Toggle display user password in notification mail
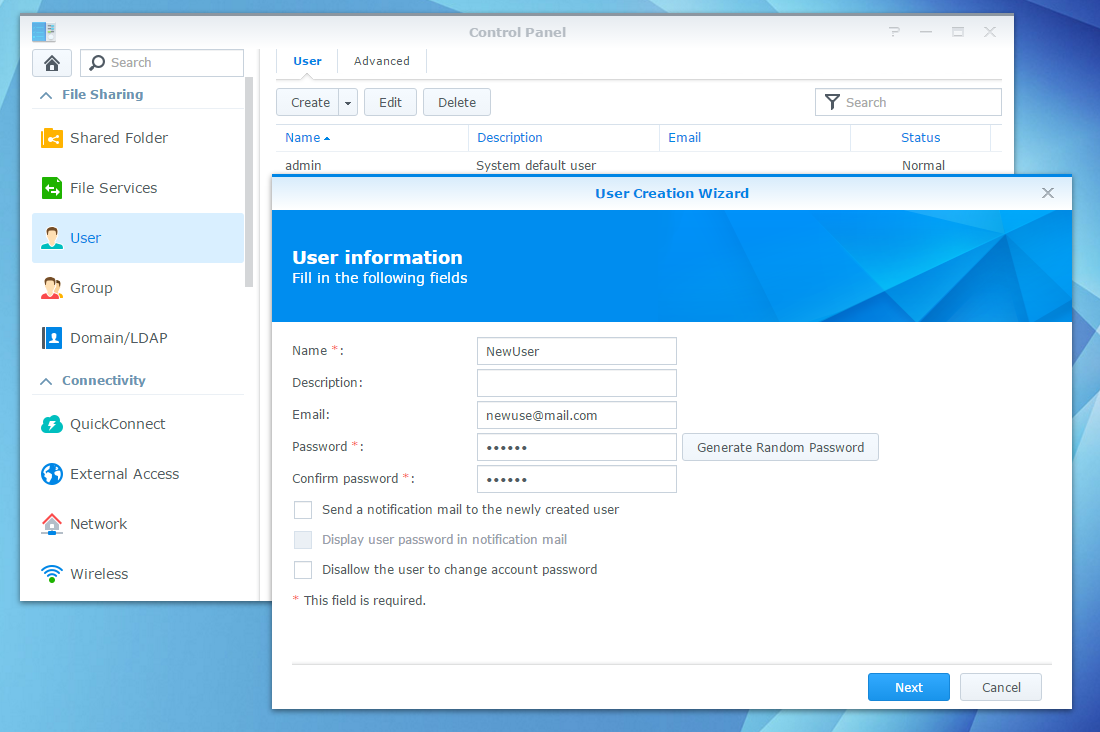Image resolution: width=1100 pixels, height=732 pixels. pyautogui.click(x=303, y=540)
